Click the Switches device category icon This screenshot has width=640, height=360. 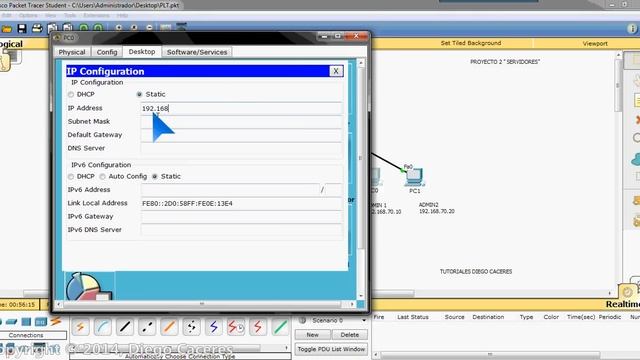click(11, 322)
